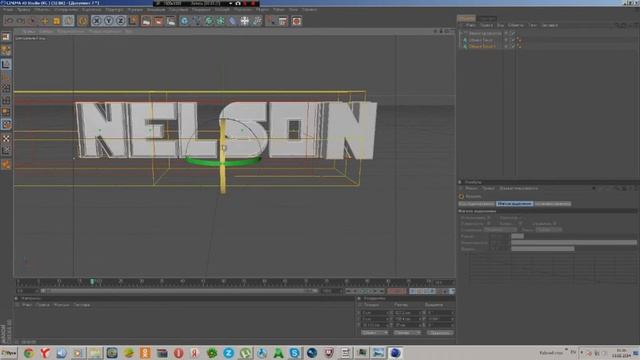
Task: Toggle visibility dots of first object row
Action: pyautogui.click(x=506, y=33)
